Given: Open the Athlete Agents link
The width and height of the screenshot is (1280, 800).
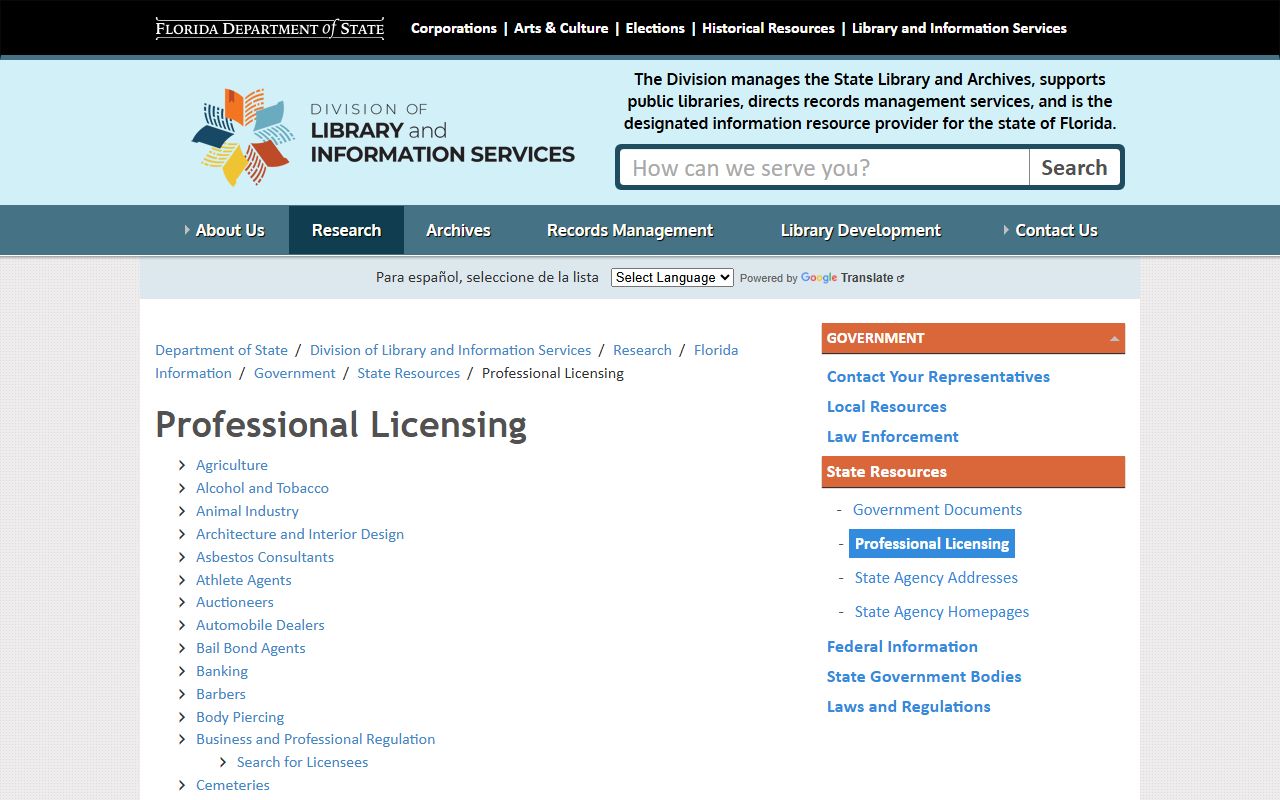Looking at the screenshot, I should [x=244, y=580].
